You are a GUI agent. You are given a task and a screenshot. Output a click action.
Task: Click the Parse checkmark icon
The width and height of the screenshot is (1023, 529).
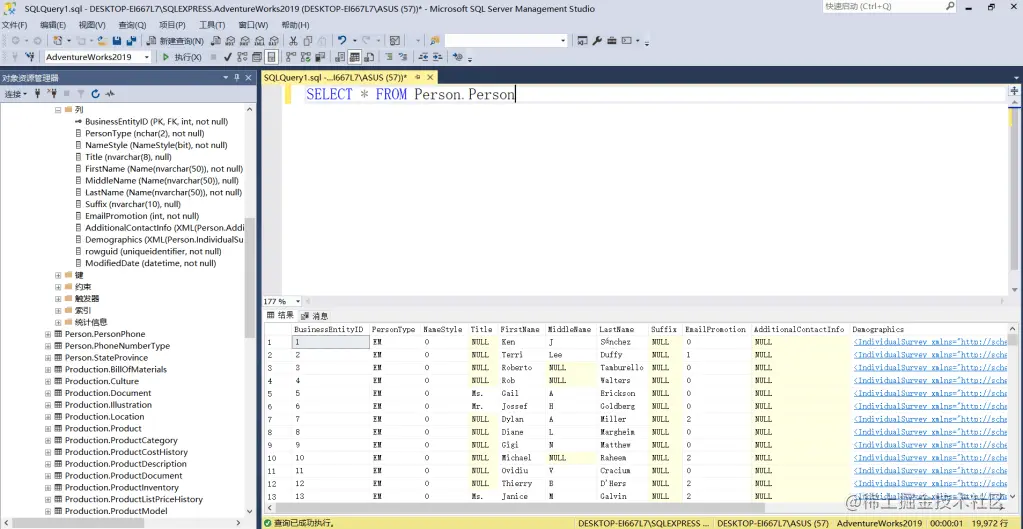tap(227, 57)
